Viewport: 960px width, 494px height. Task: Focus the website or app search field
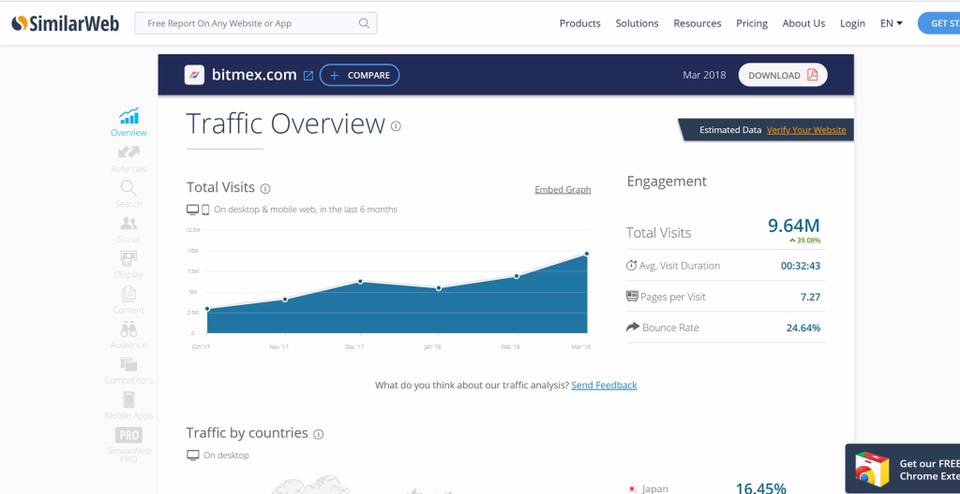(x=255, y=23)
